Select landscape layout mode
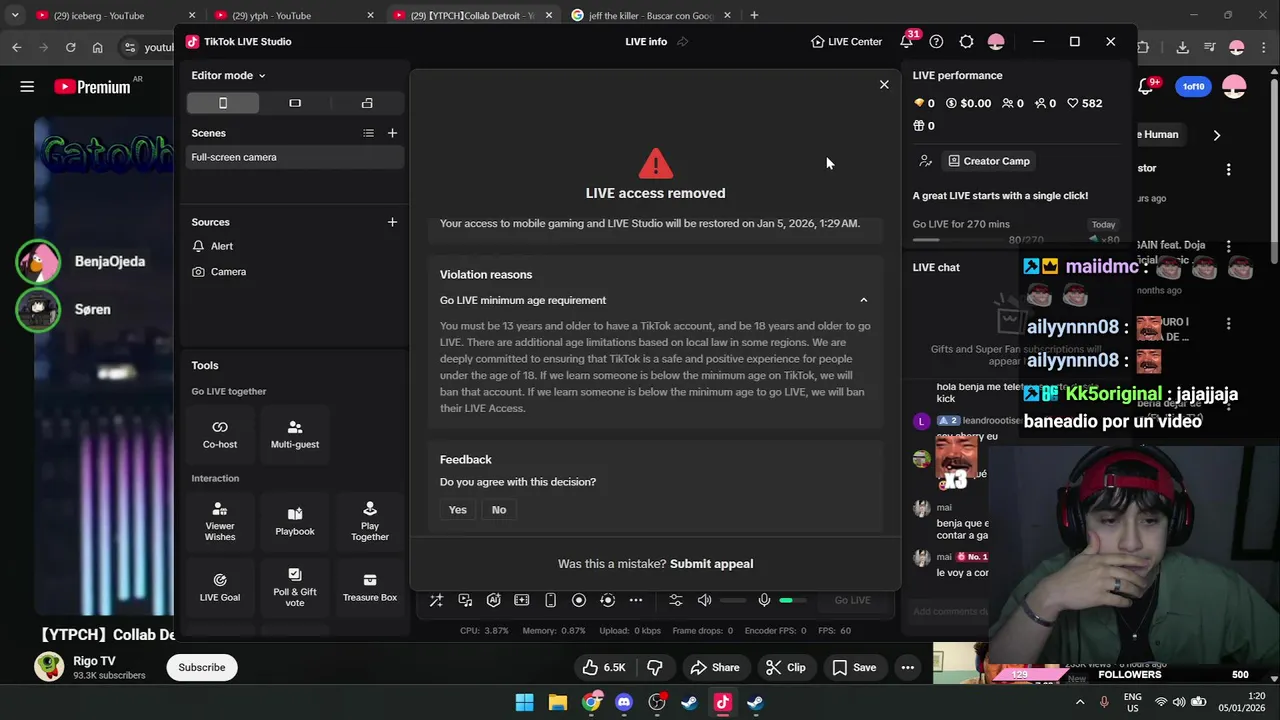The width and height of the screenshot is (1280, 720). pyautogui.click(x=295, y=103)
